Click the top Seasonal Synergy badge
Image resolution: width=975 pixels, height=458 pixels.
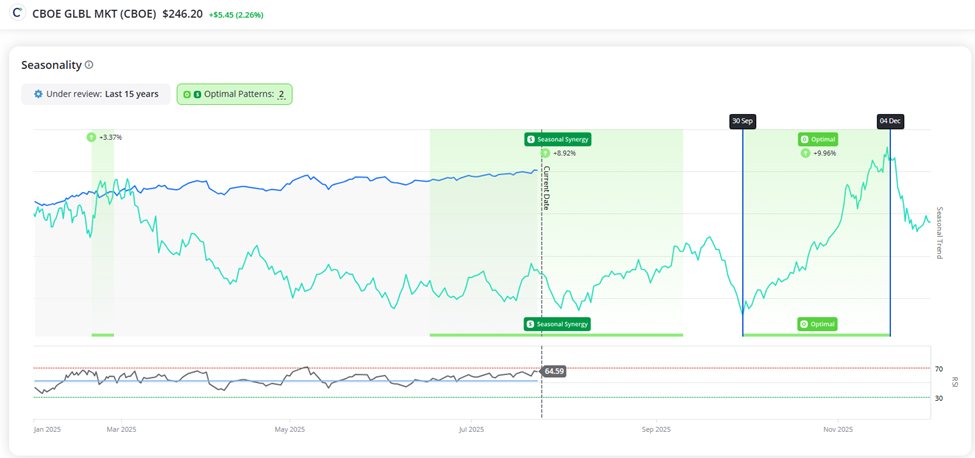click(557, 139)
